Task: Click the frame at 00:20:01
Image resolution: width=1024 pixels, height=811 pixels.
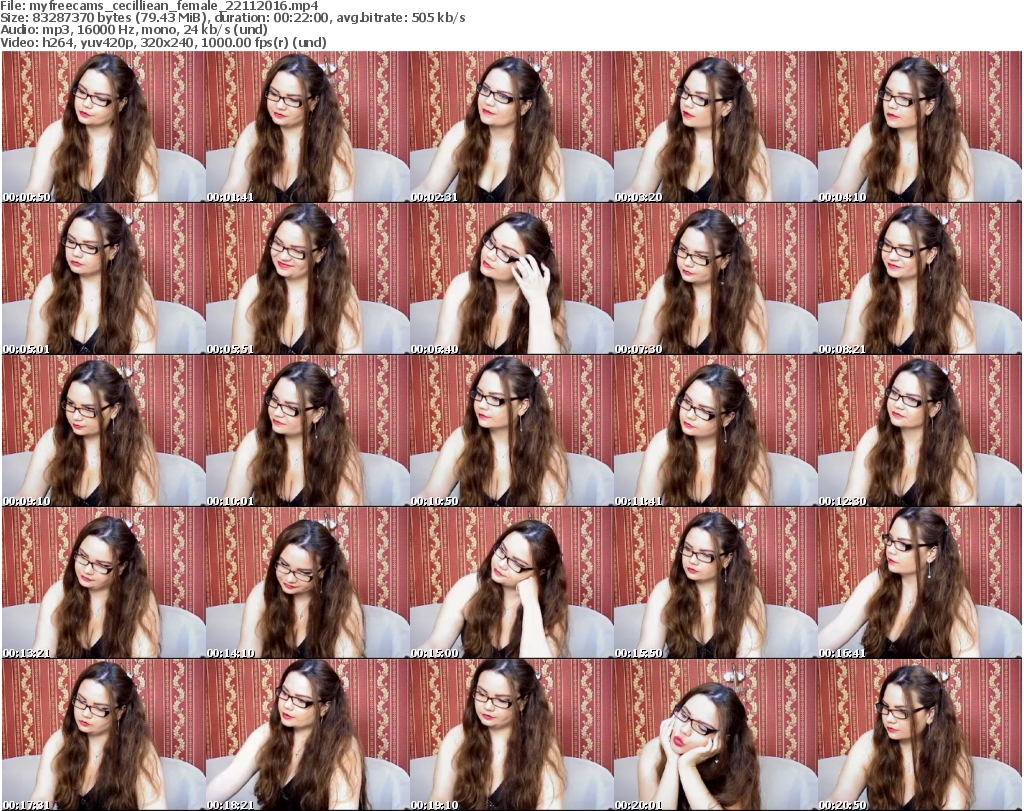Action: (714, 735)
